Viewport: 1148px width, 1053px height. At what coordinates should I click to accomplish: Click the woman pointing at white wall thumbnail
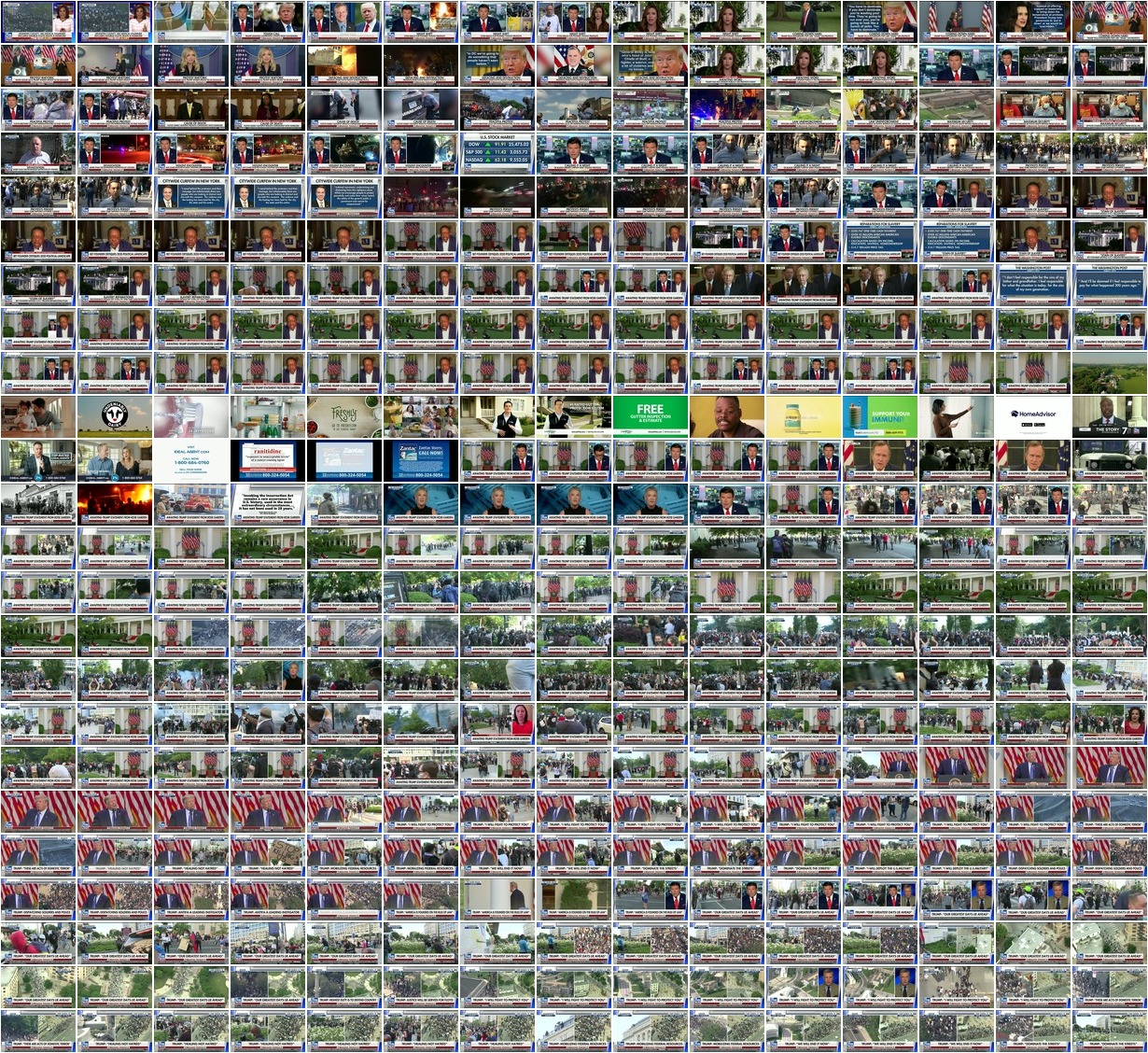point(957,416)
